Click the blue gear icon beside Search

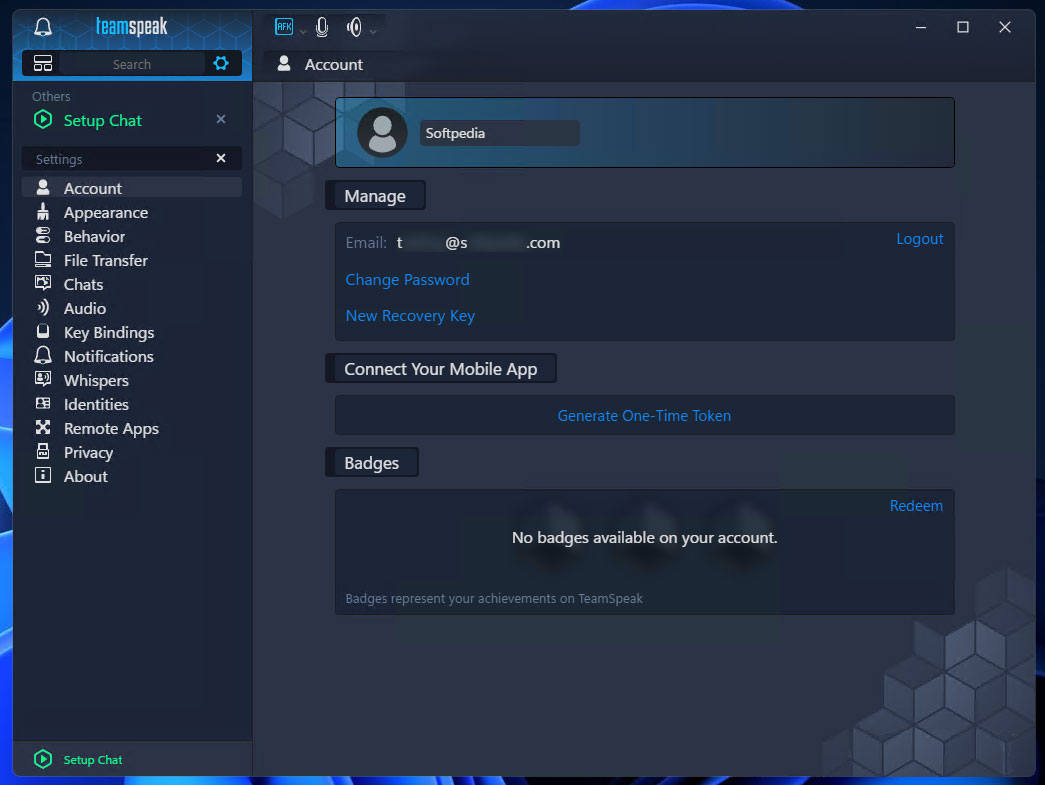coord(221,63)
